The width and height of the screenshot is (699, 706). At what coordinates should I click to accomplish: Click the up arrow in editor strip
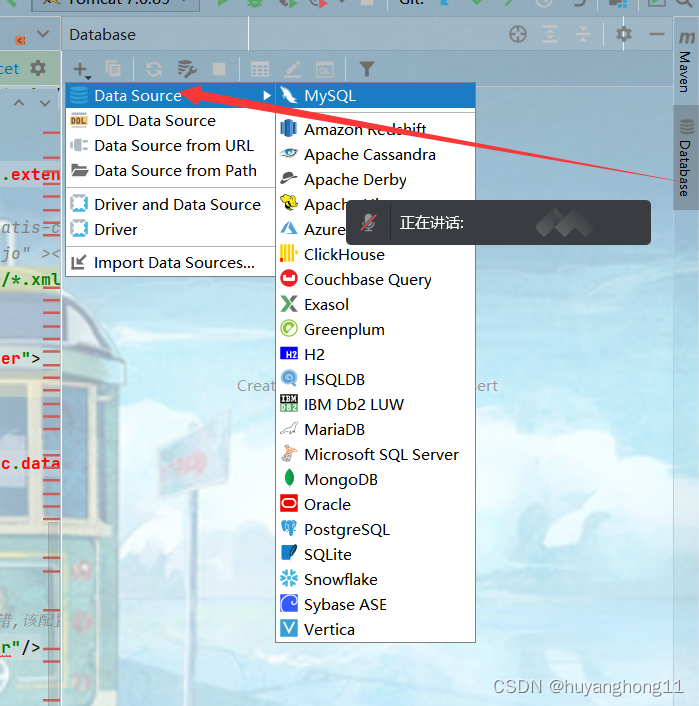(19, 103)
